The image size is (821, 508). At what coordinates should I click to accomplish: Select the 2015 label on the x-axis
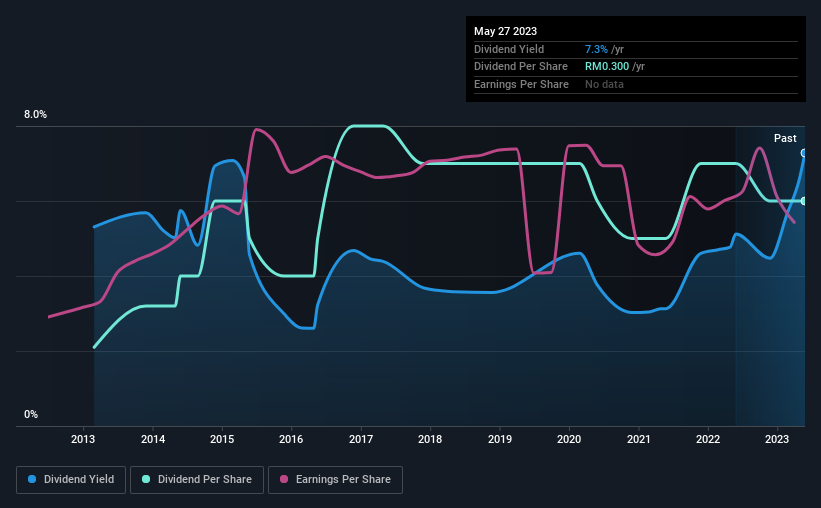pos(222,439)
